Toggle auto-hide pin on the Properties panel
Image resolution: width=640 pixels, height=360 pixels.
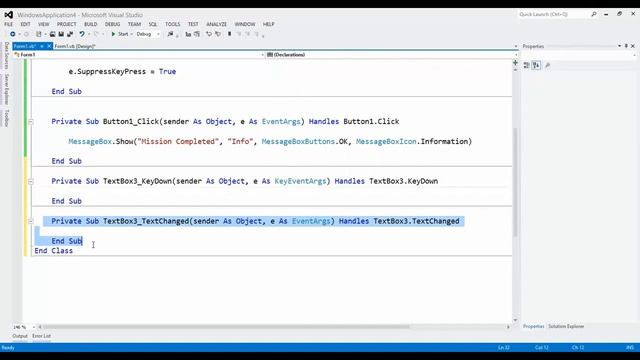pos(626,46)
